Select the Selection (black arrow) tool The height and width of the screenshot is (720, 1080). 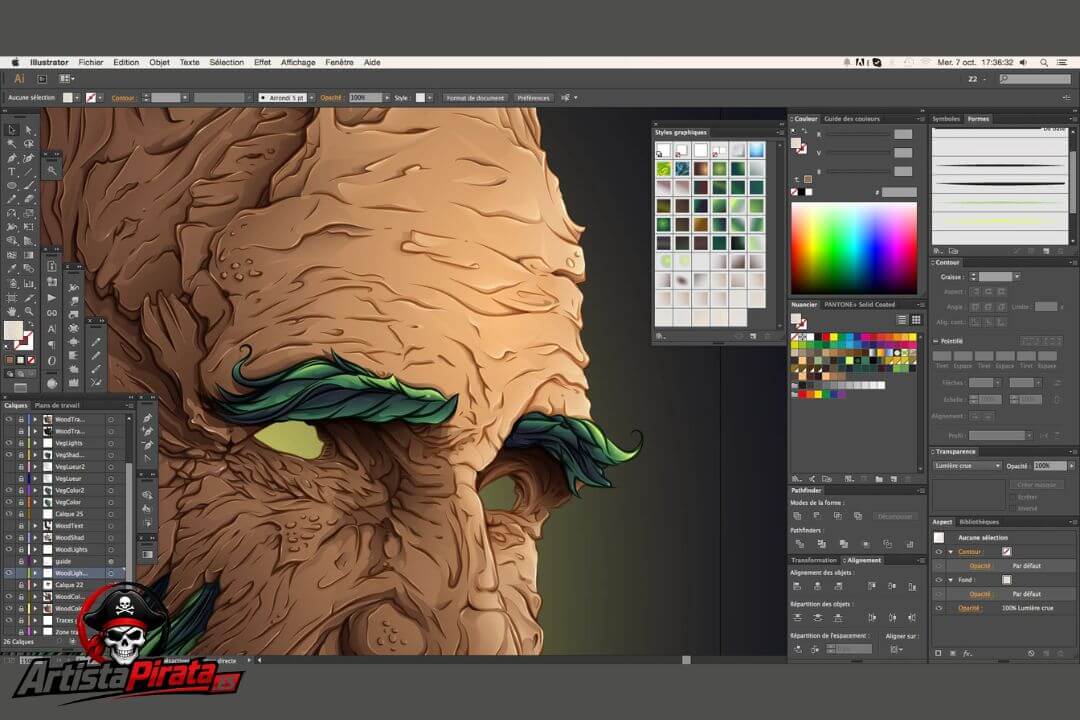coord(12,130)
